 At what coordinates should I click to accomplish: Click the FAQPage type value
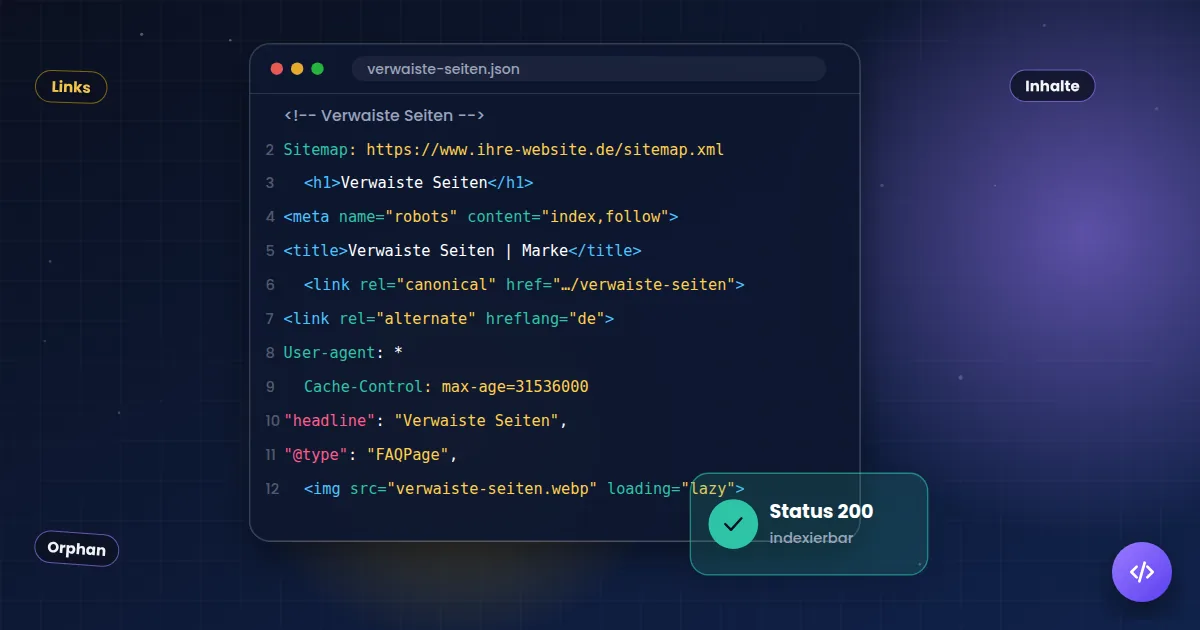pos(410,454)
